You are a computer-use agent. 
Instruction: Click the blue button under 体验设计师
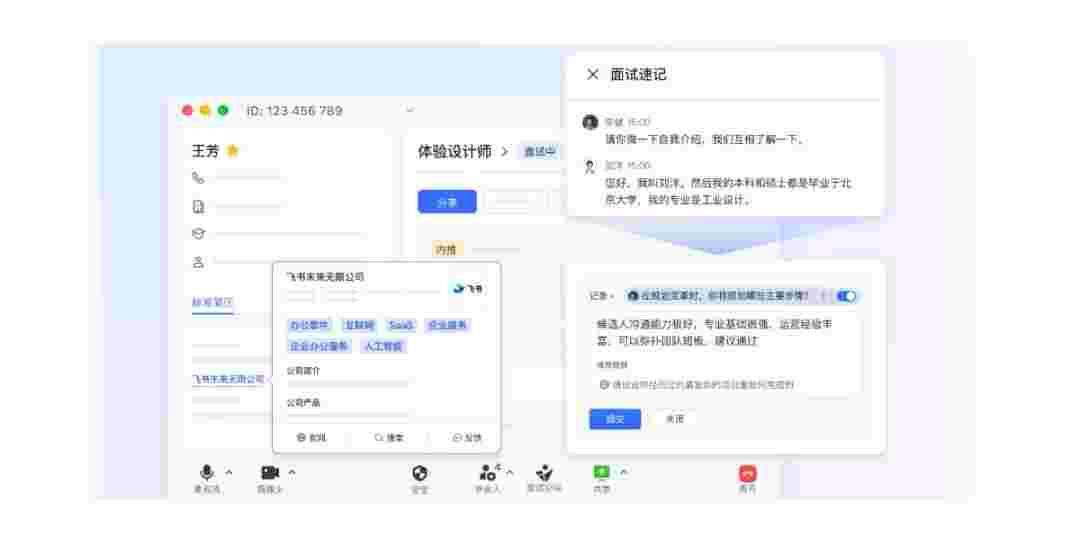447,202
